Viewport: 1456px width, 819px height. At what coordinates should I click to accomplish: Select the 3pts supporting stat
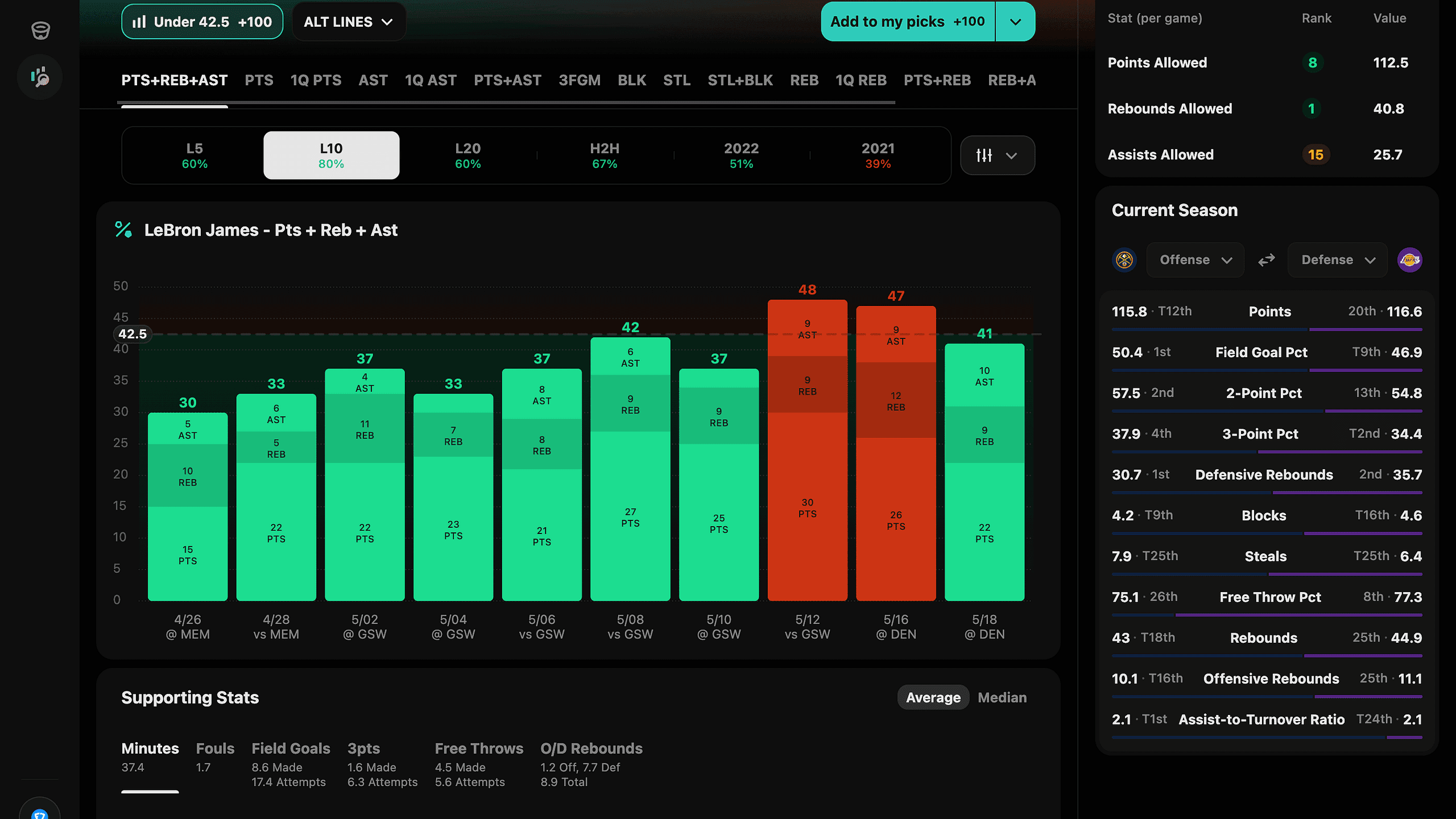pos(382,765)
